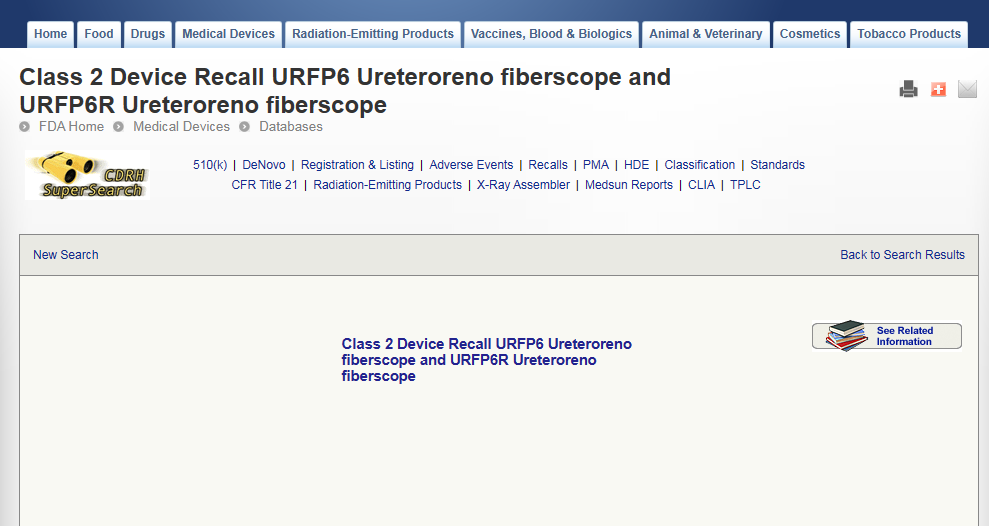Viewport: 989px width, 526px height.
Task: Click the arrow bullet before FDA Home
Action: pos(25,127)
